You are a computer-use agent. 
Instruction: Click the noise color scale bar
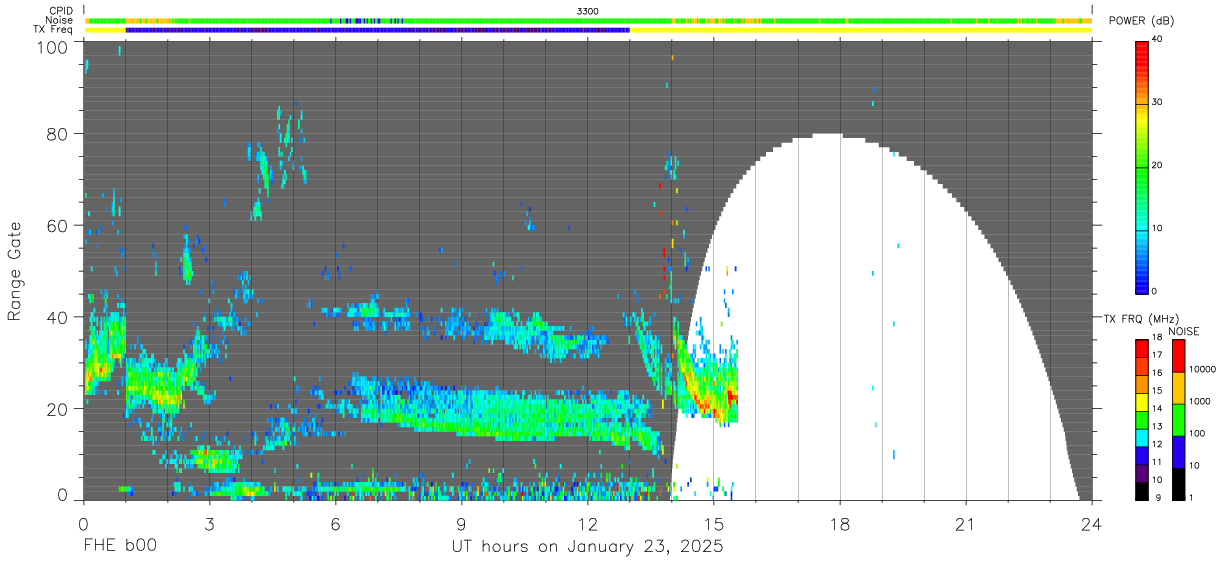tap(1177, 419)
